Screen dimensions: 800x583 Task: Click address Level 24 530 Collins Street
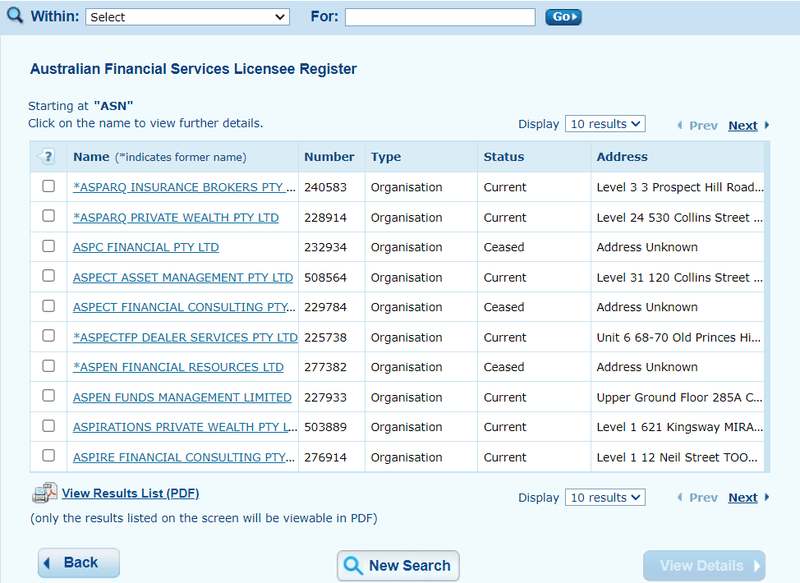coord(680,217)
